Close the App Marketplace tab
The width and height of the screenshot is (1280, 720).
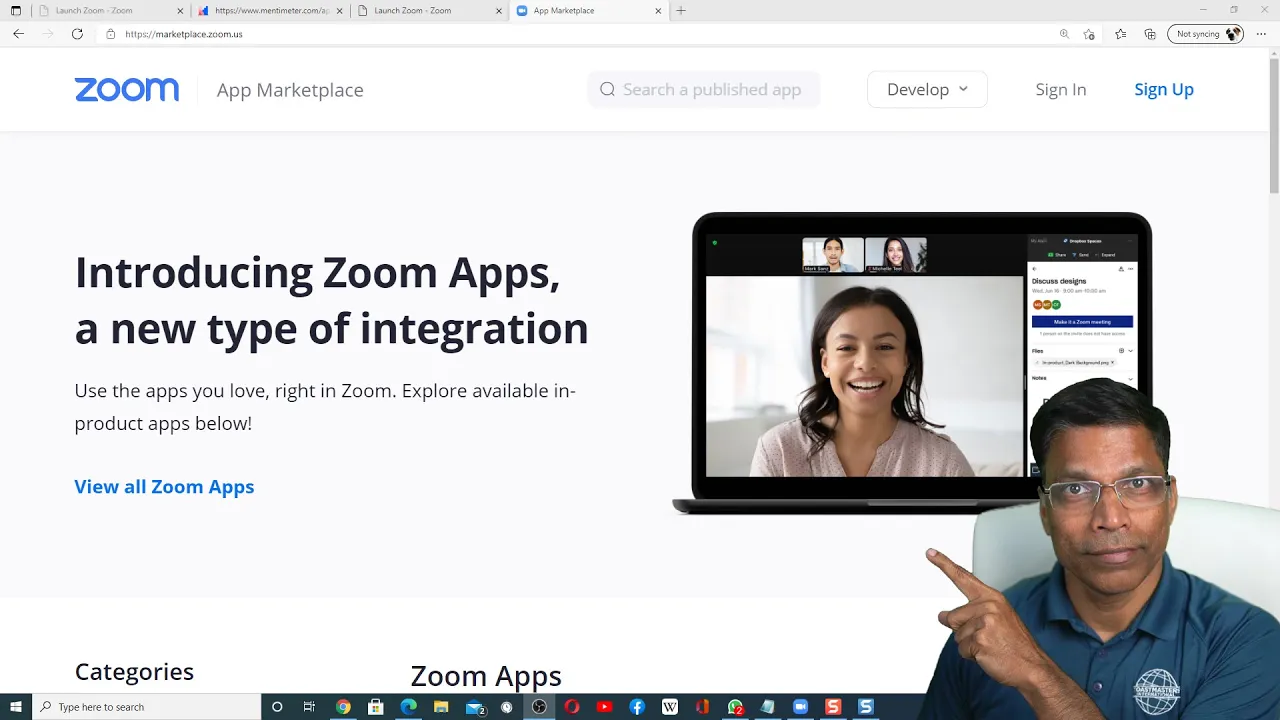click(658, 10)
